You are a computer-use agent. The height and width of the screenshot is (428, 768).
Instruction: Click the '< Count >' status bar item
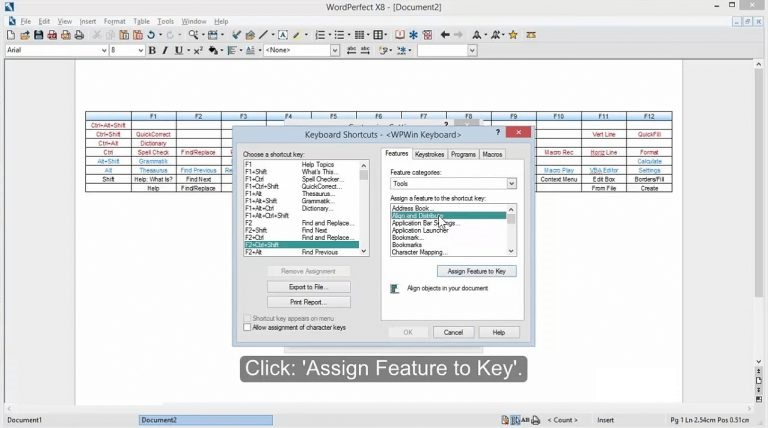tap(562, 420)
